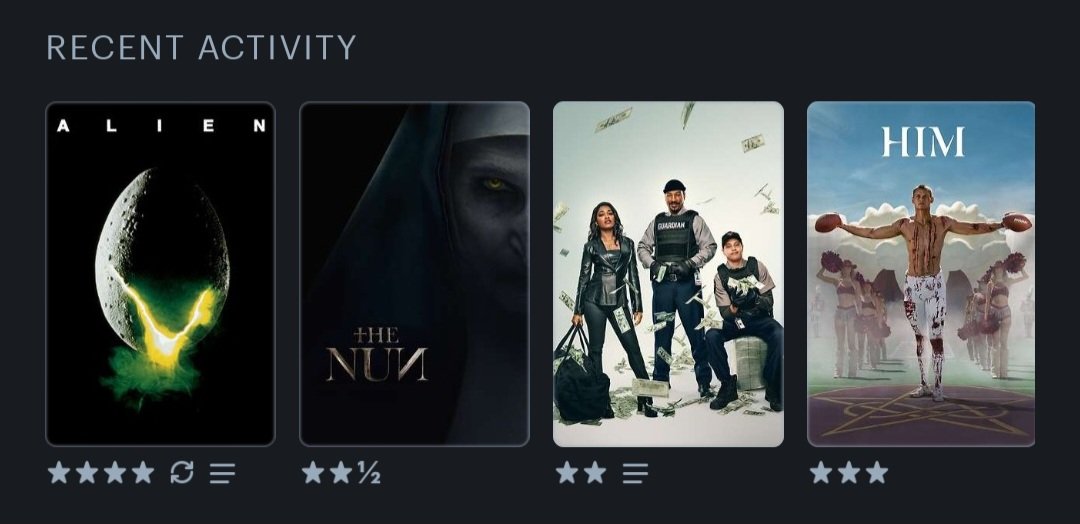Click the second star under the money heist poster
The width and height of the screenshot is (1080, 524).
click(595, 472)
